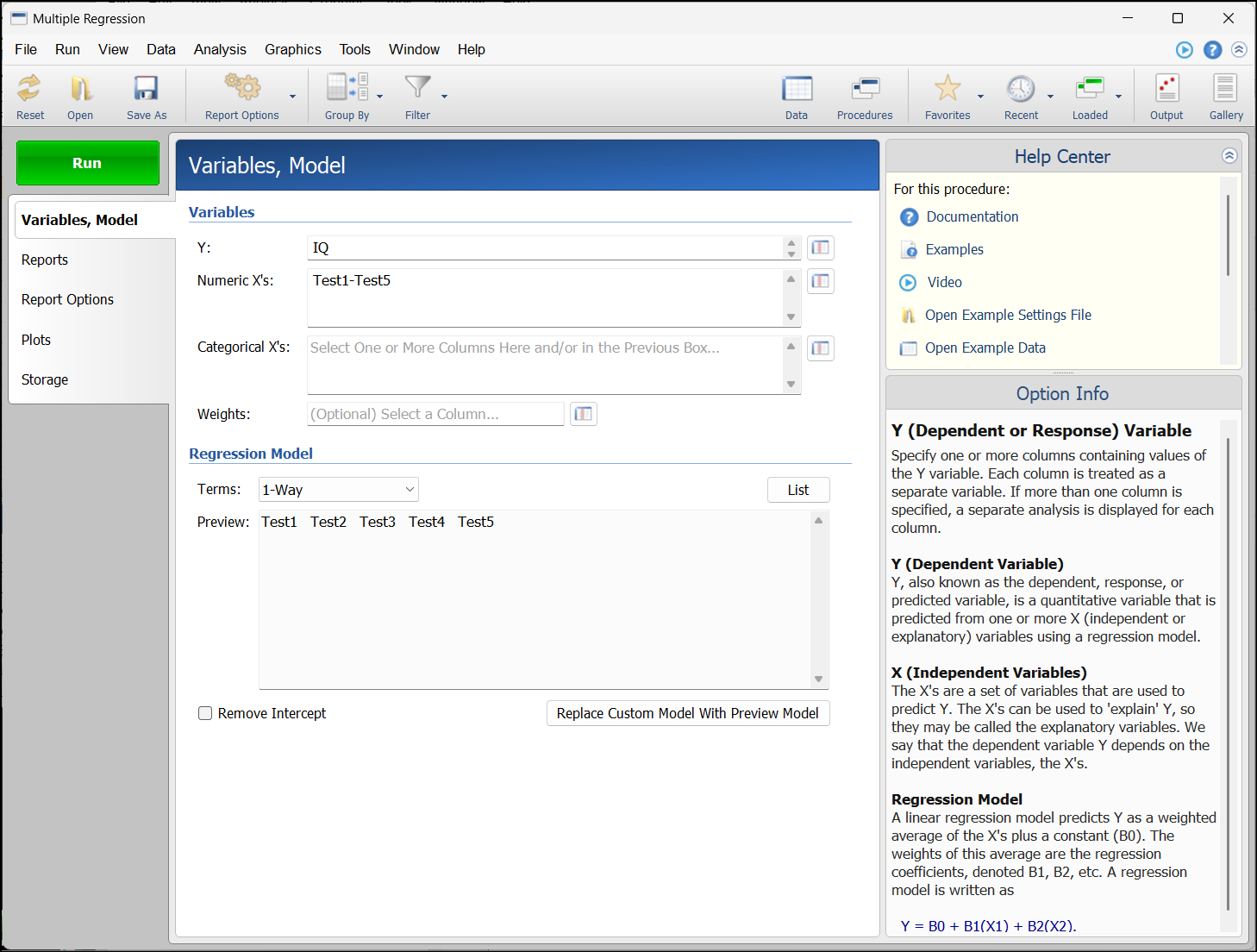Click the Option Info vertical scrollbar
Screen dimensions: 1257x952
[1228, 673]
